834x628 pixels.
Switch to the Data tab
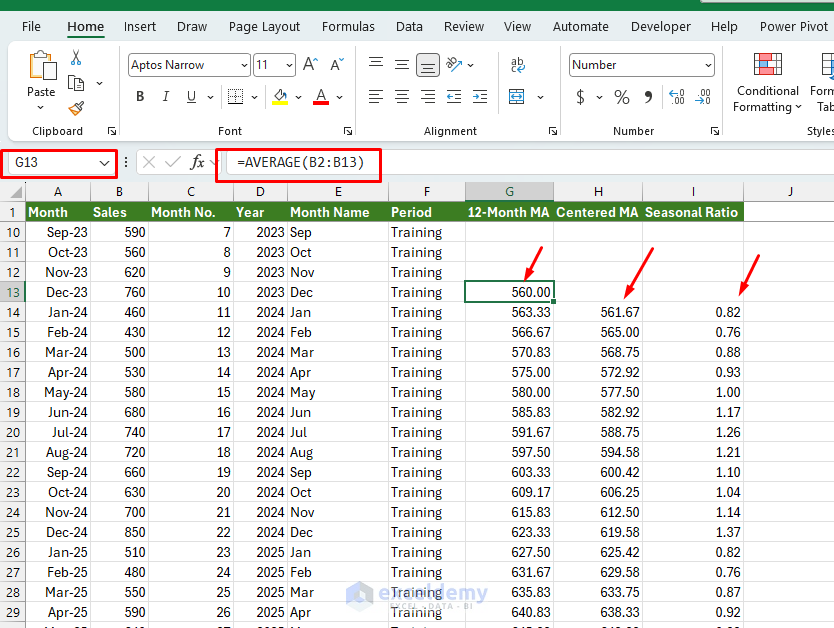(x=409, y=27)
